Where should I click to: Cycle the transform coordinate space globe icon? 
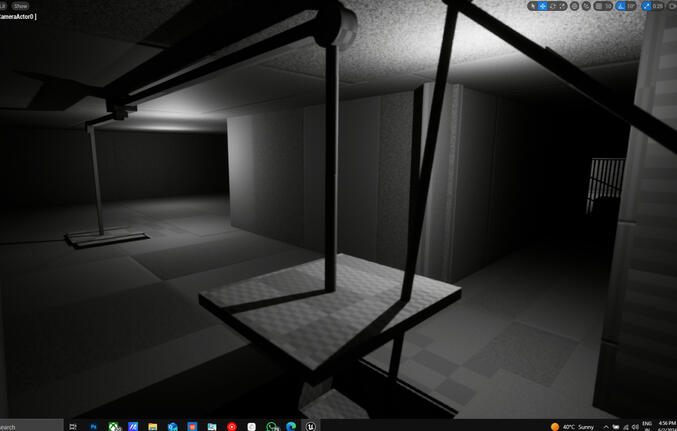tap(574, 6)
